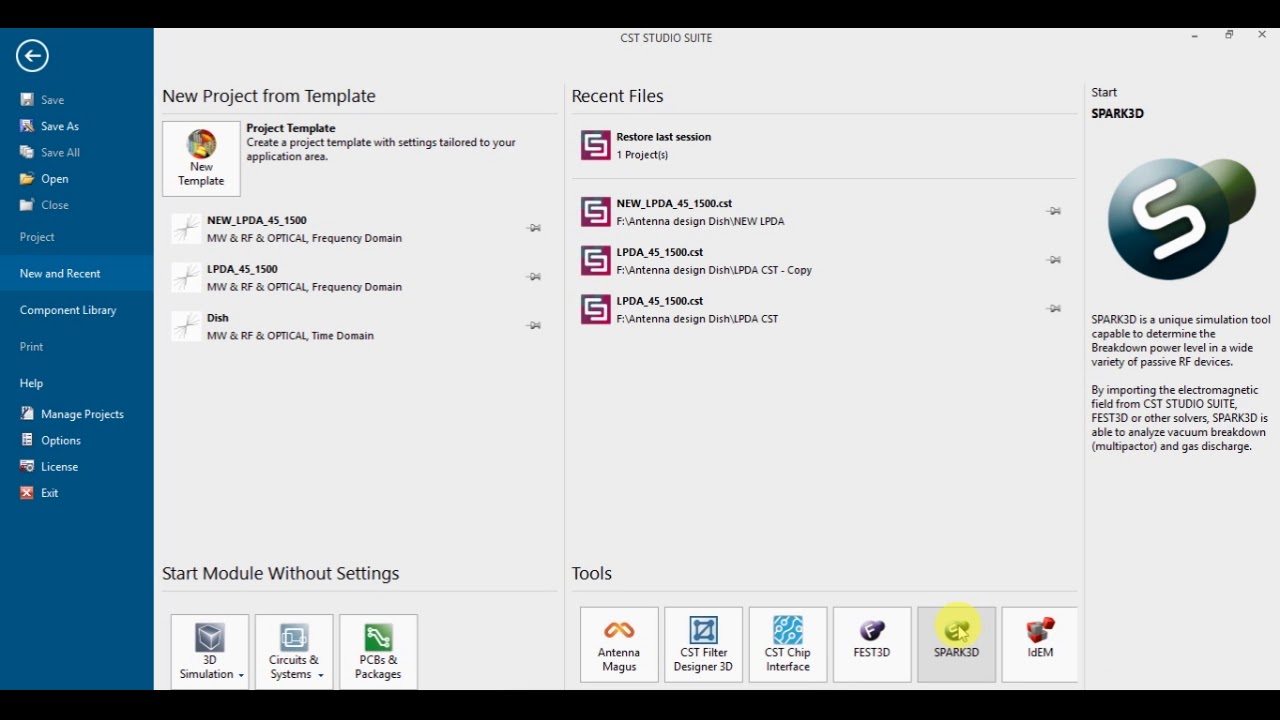Click 'MW & RF & OPTICAL, Time Domain' text
Viewport: 1280px width, 720px height.
tap(290, 336)
